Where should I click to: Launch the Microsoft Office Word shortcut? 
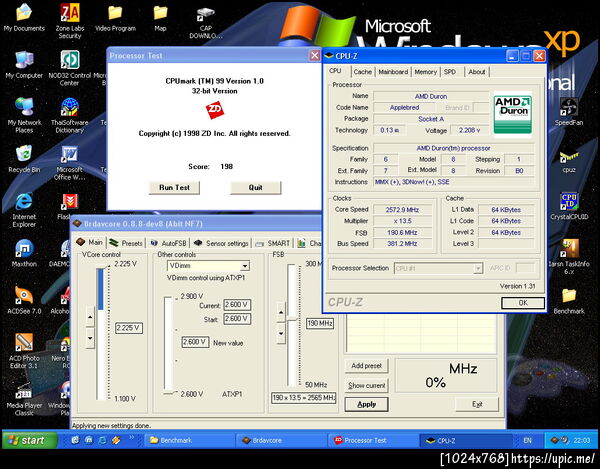click(69, 162)
